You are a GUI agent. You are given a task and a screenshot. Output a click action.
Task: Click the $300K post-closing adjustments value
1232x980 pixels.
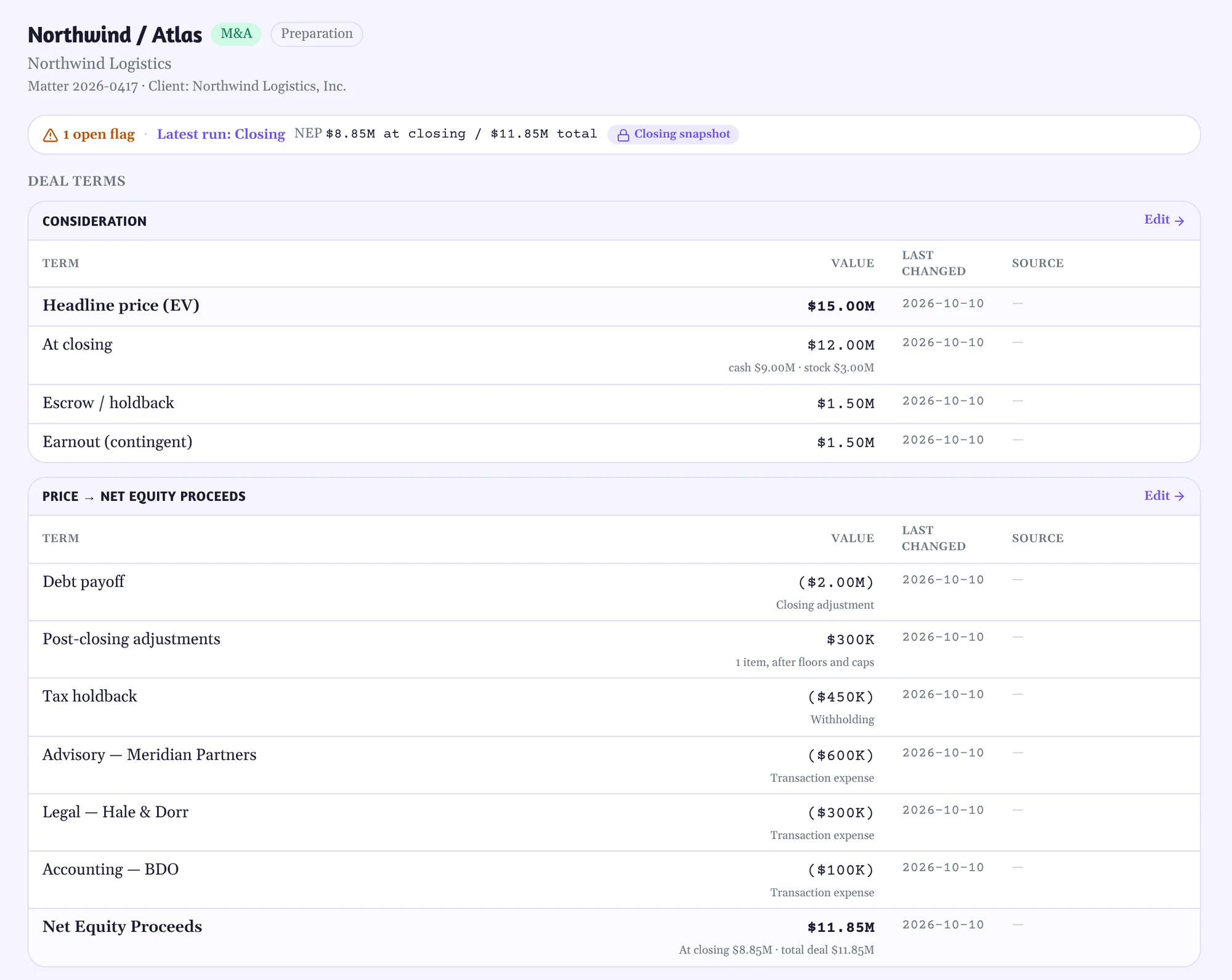850,639
